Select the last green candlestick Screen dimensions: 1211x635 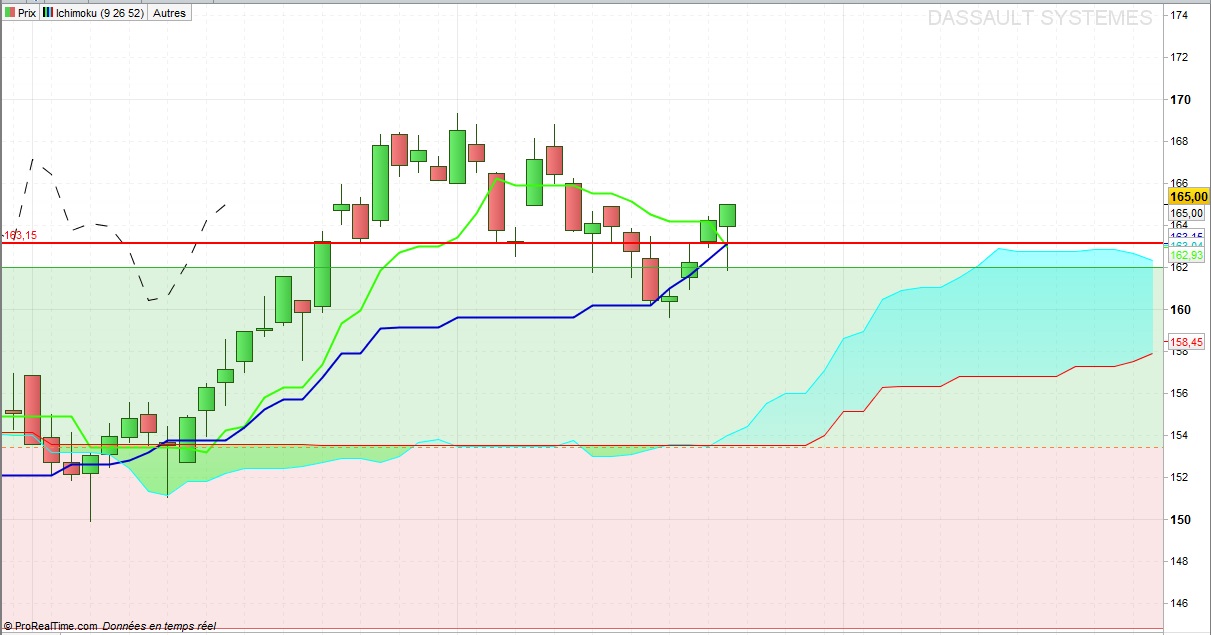[x=727, y=215]
